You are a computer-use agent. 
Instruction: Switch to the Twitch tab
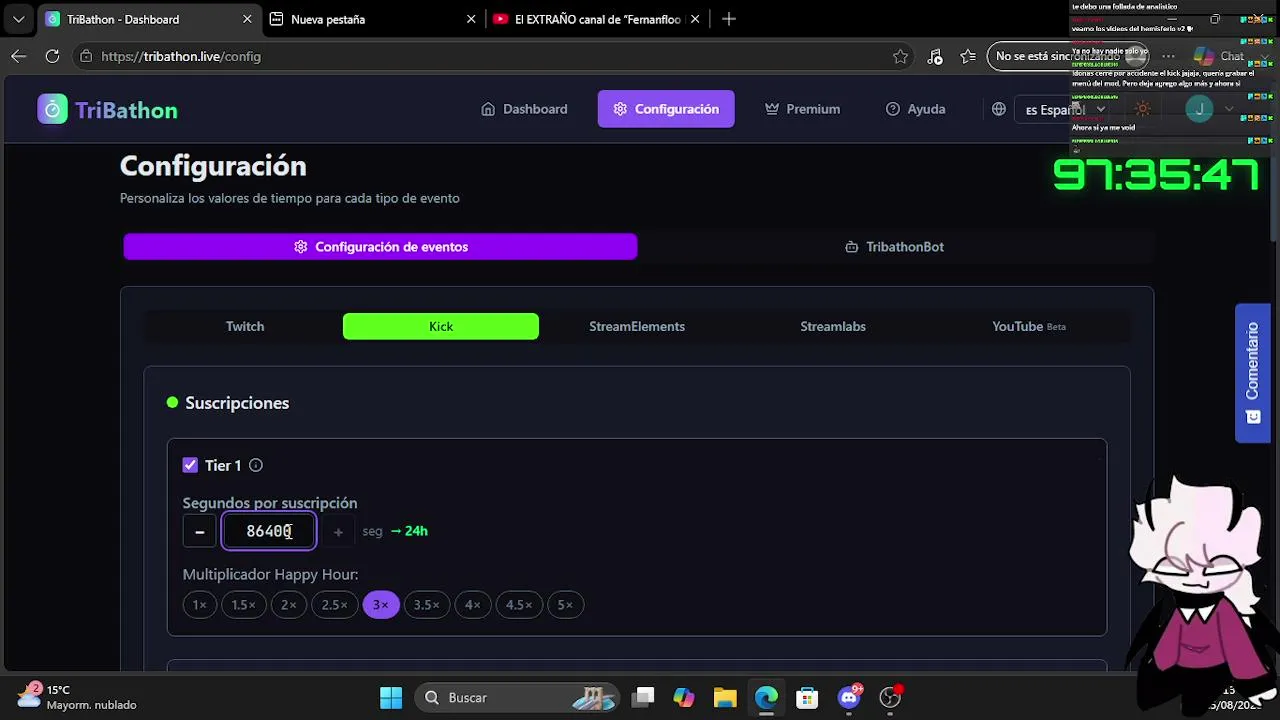245,326
